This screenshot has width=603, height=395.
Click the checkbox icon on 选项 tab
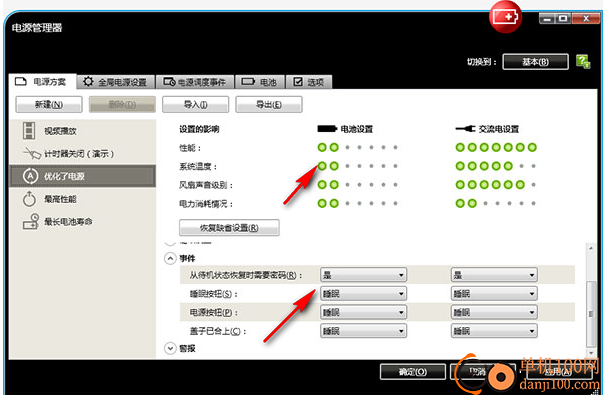[298, 82]
